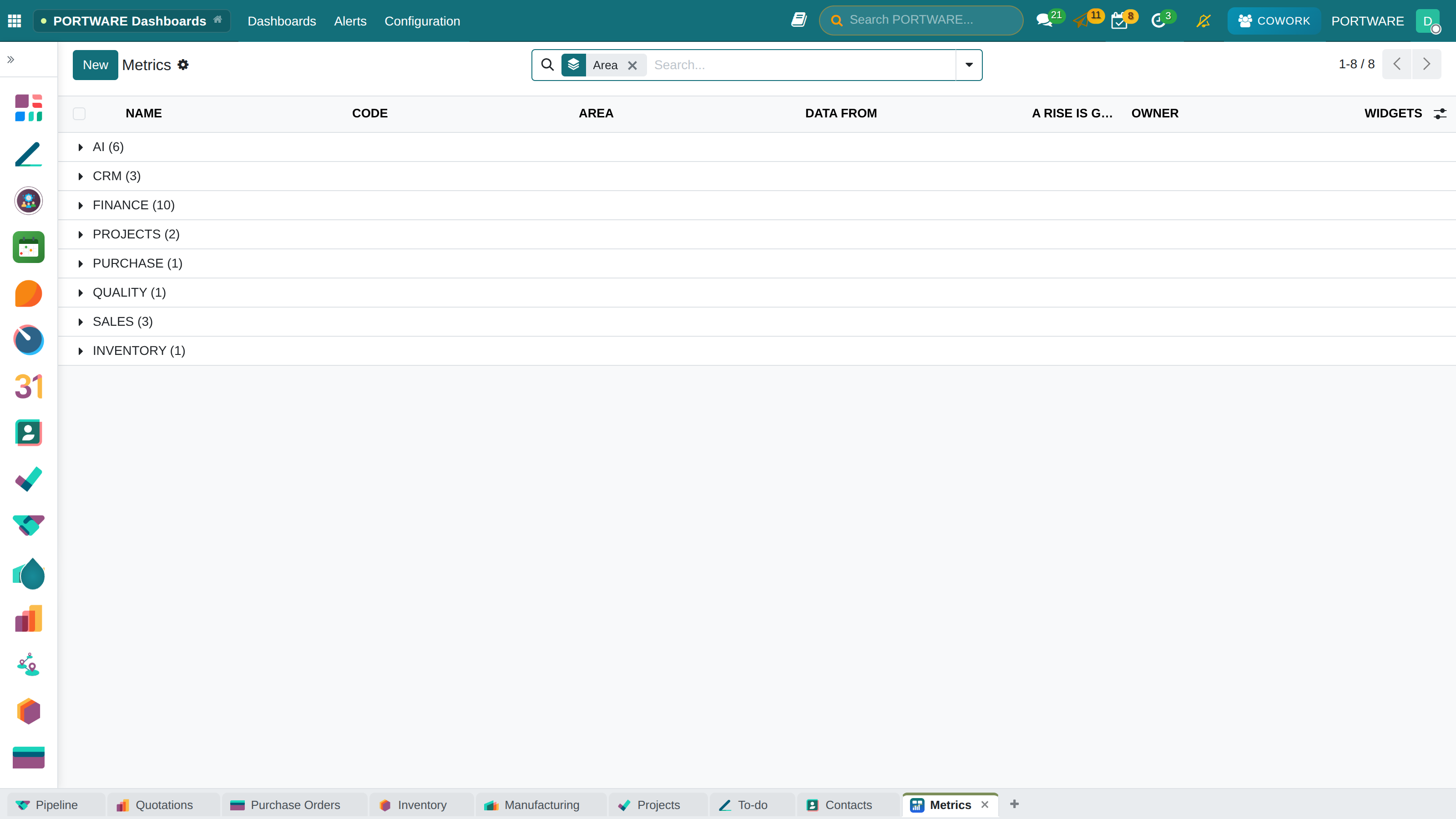Viewport: 1456px width, 819px height.
Task: Open activities calendar with 8 badge
Action: (x=1119, y=20)
